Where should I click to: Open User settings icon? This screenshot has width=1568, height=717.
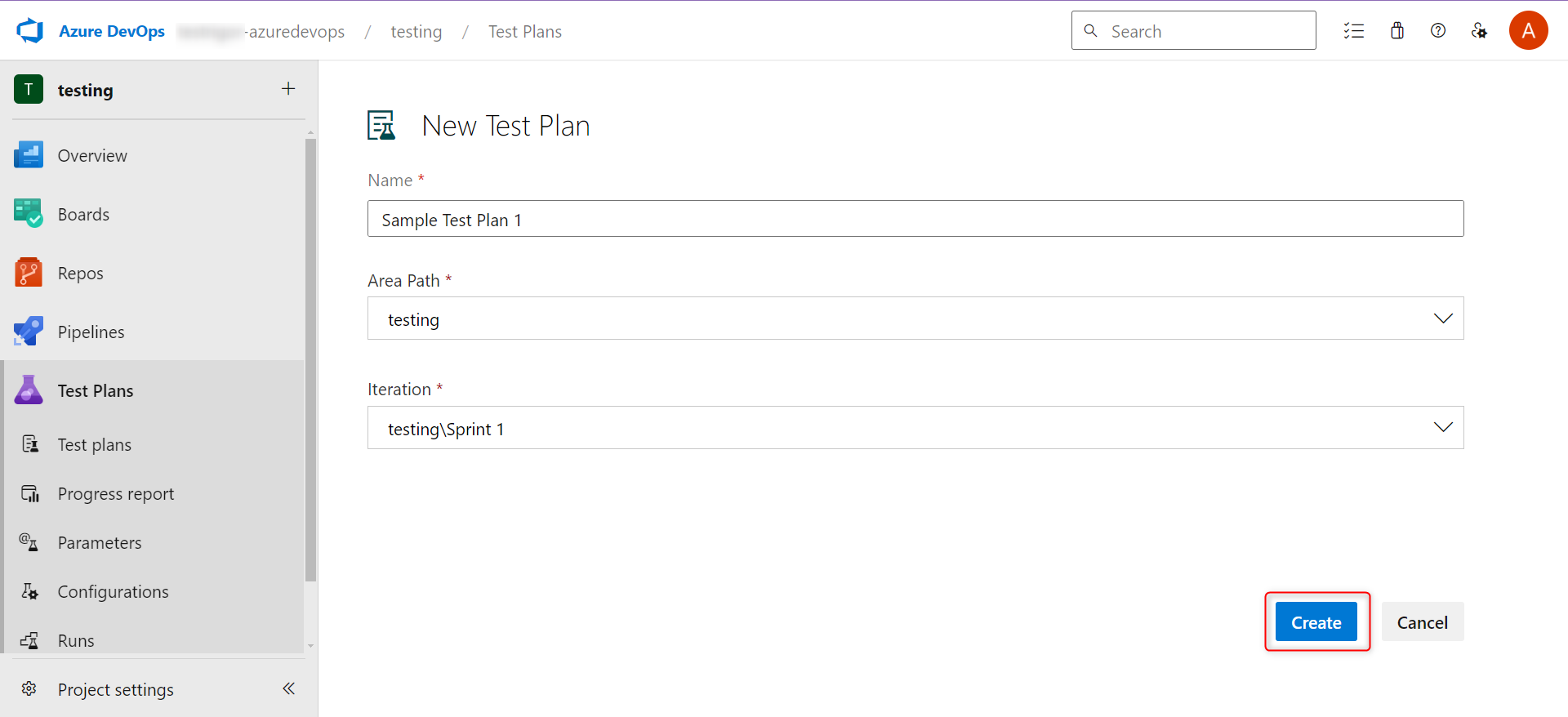tap(1479, 31)
